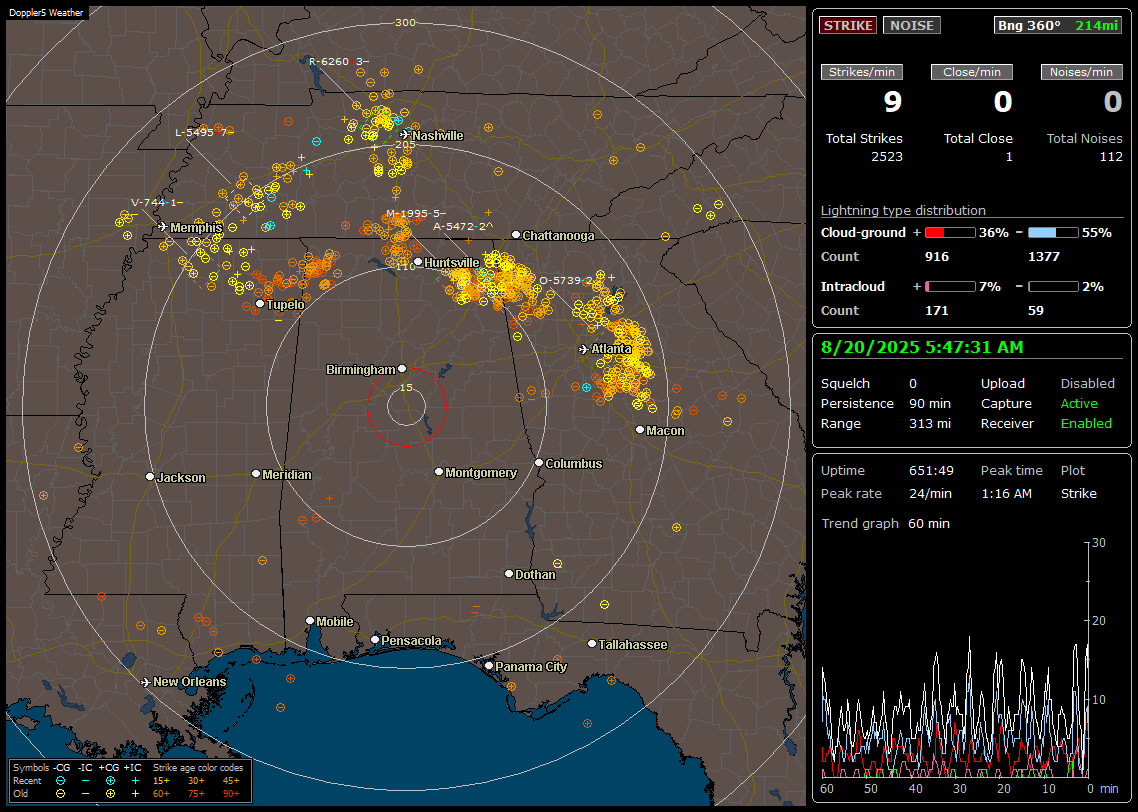Click the Peak rate value 24/min

931,493
